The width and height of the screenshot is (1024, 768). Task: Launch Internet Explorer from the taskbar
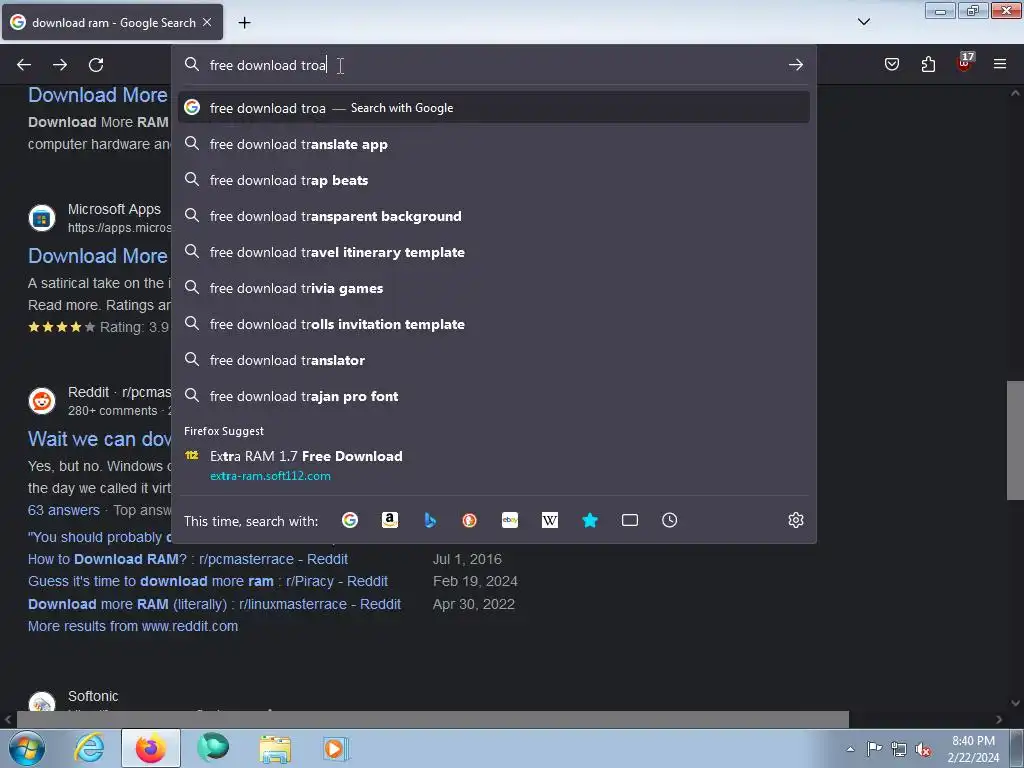pos(89,748)
